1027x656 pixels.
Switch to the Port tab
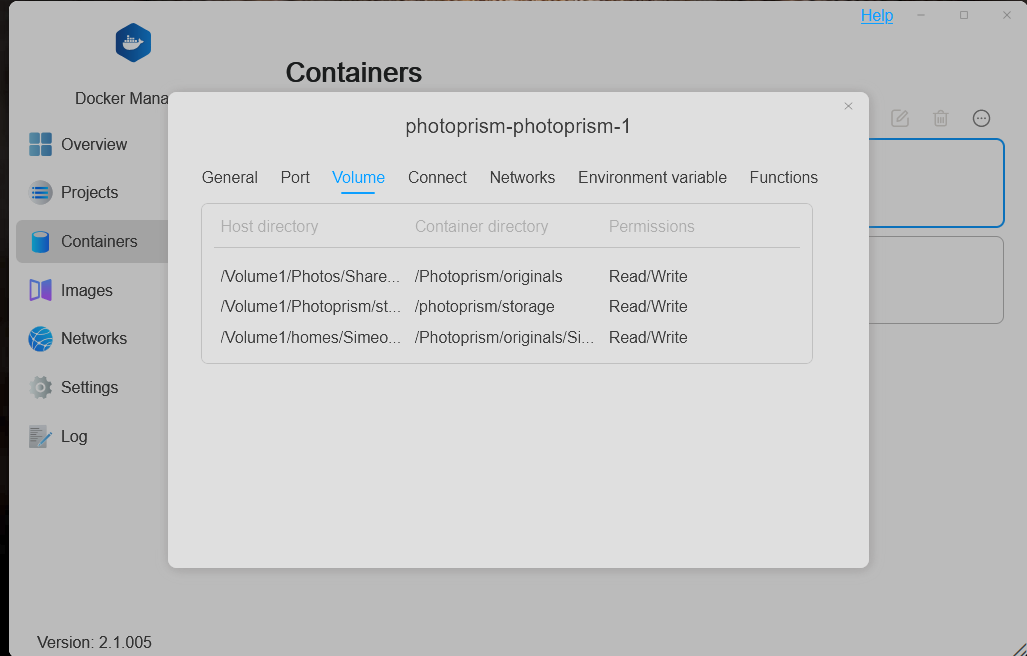click(x=295, y=177)
